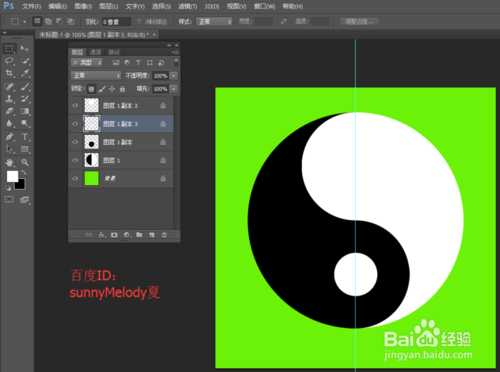Expand the layer opacity slider arrow
The width and height of the screenshot is (500, 372).
(x=174, y=76)
